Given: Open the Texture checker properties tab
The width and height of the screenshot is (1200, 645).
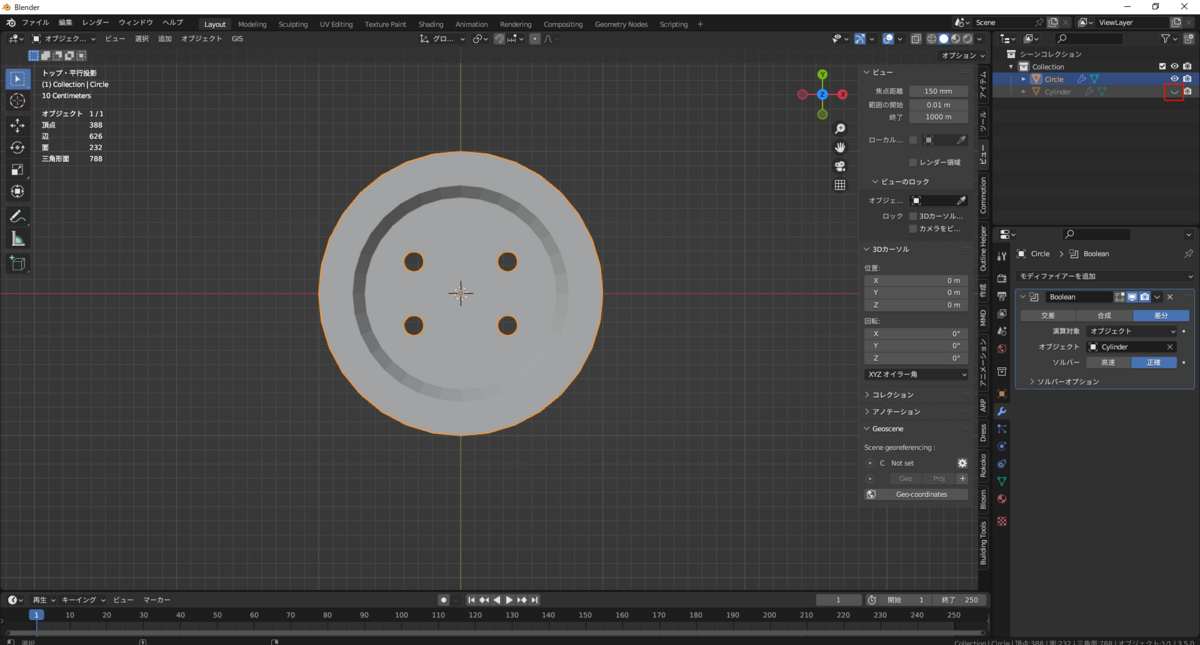Looking at the screenshot, I should [x=1002, y=521].
